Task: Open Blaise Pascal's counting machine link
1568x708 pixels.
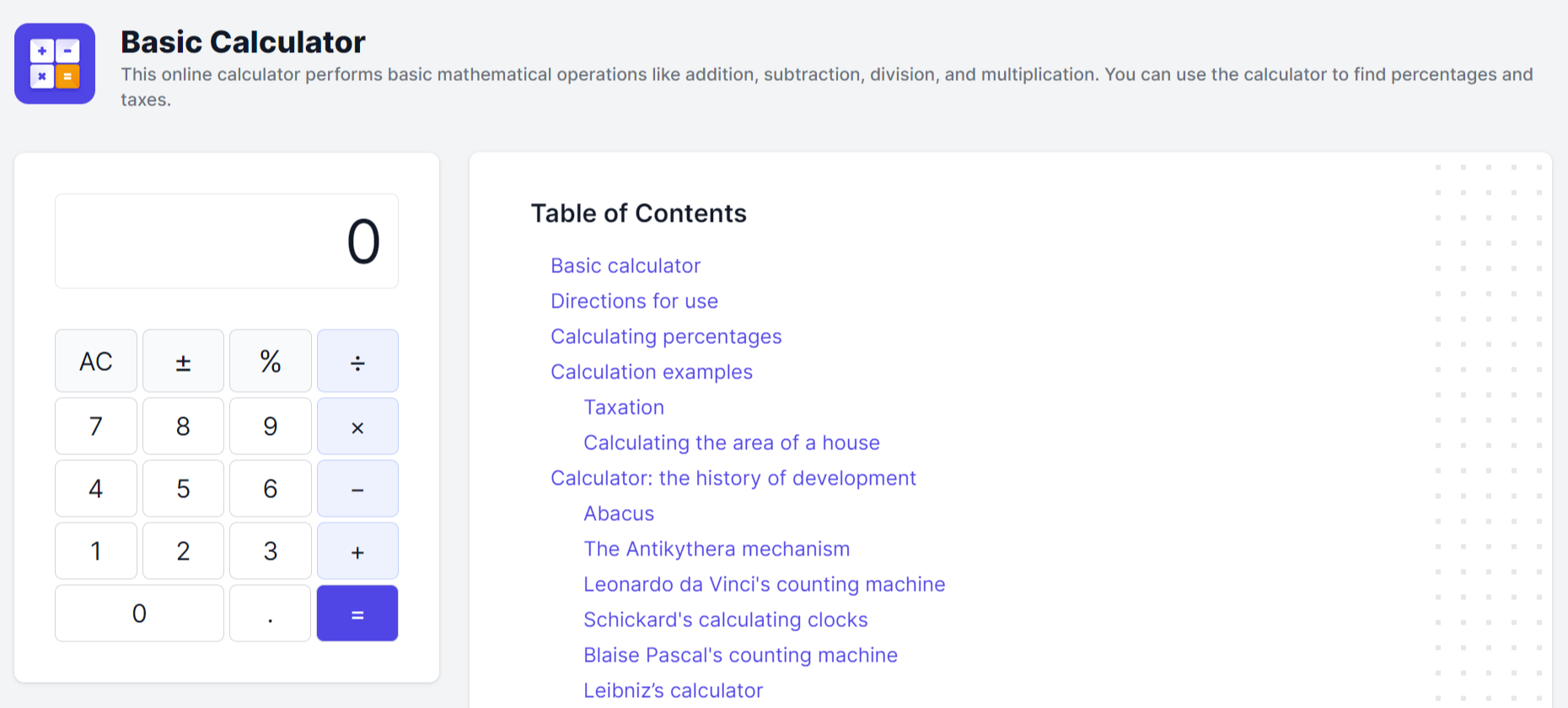Action: tap(740, 655)
